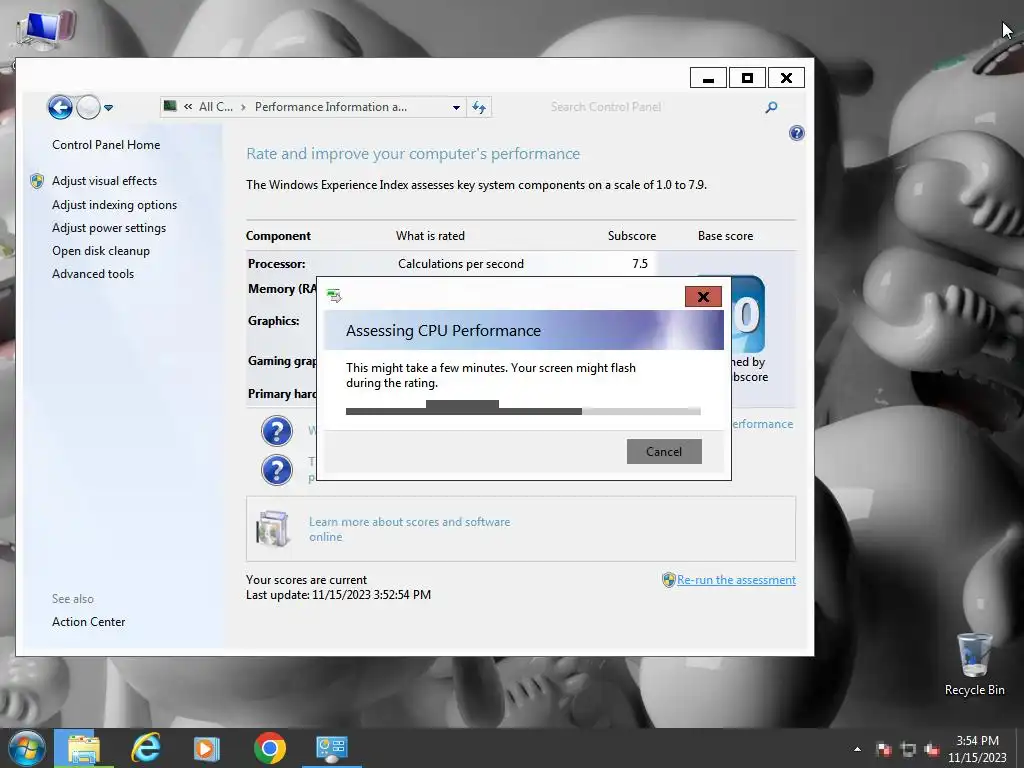Select the Performance Information breadcrumb segment
The image size is (1024, 768).
coord(330,106)
